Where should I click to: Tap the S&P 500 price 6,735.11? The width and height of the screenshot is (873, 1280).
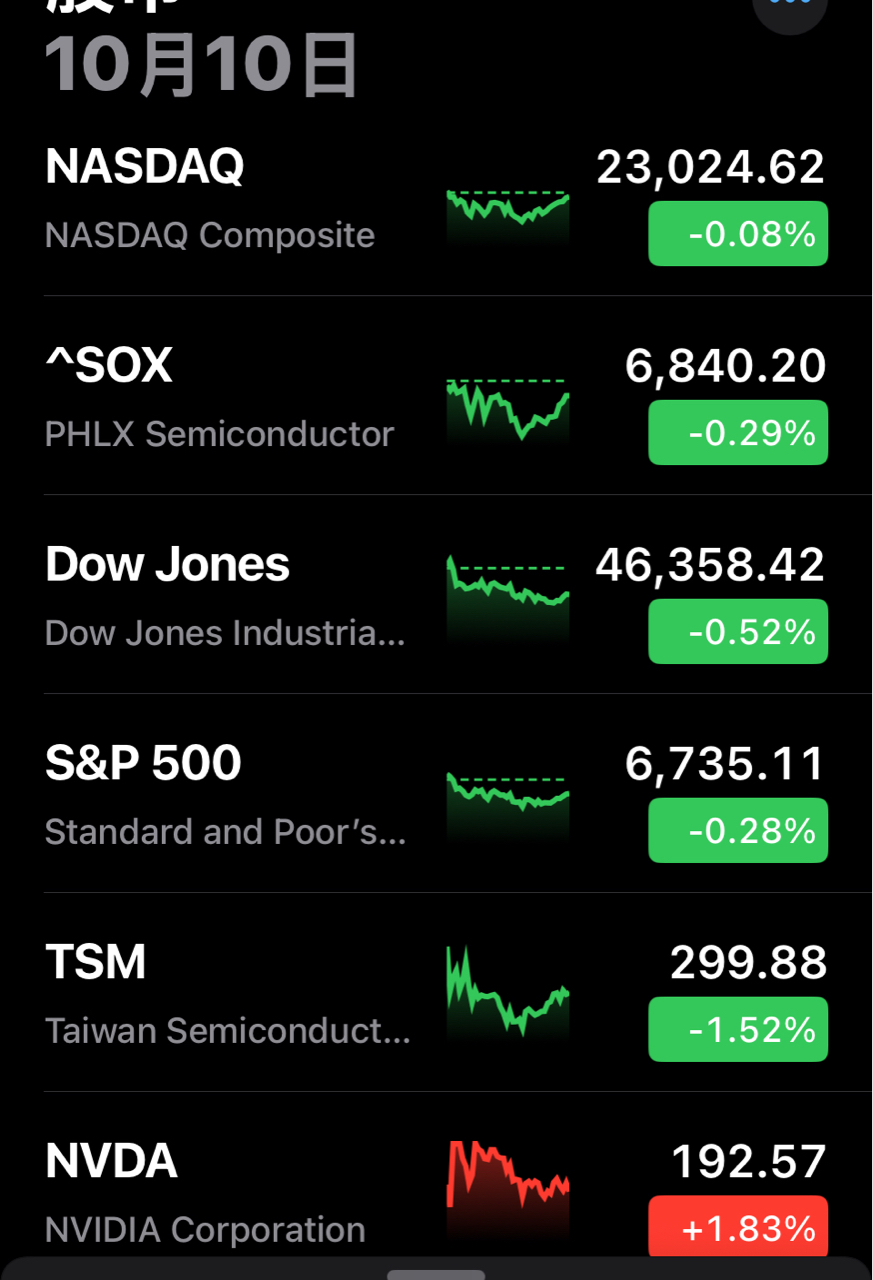pyautogui.click(x=725, y=765)
